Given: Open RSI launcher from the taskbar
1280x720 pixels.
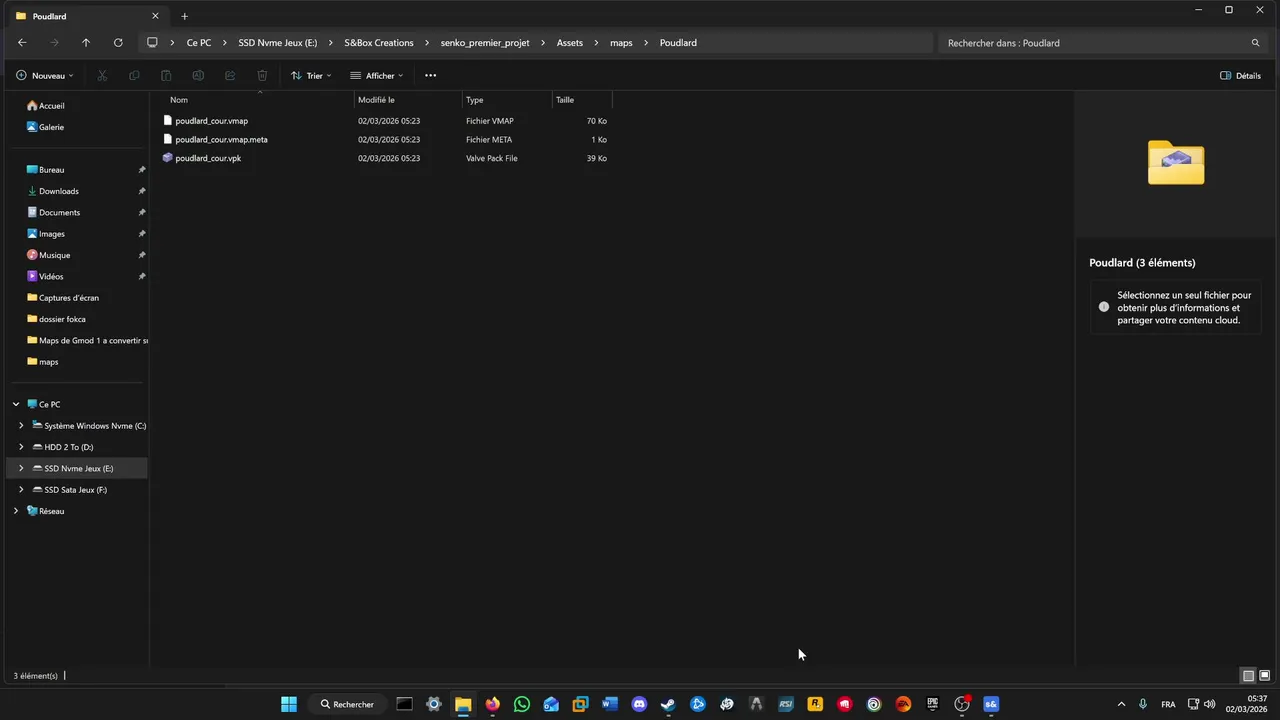Looking at the screenshot, I should point(786,704).
